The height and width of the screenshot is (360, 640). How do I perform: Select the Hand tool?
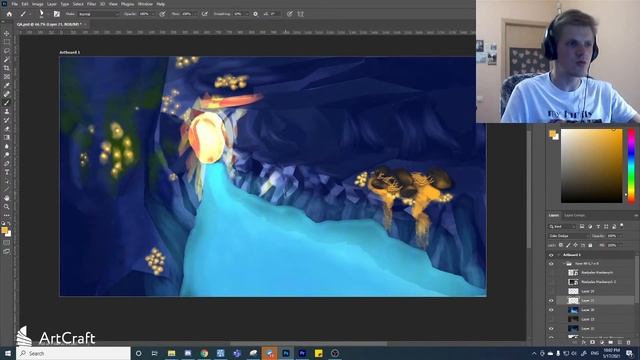7,198
